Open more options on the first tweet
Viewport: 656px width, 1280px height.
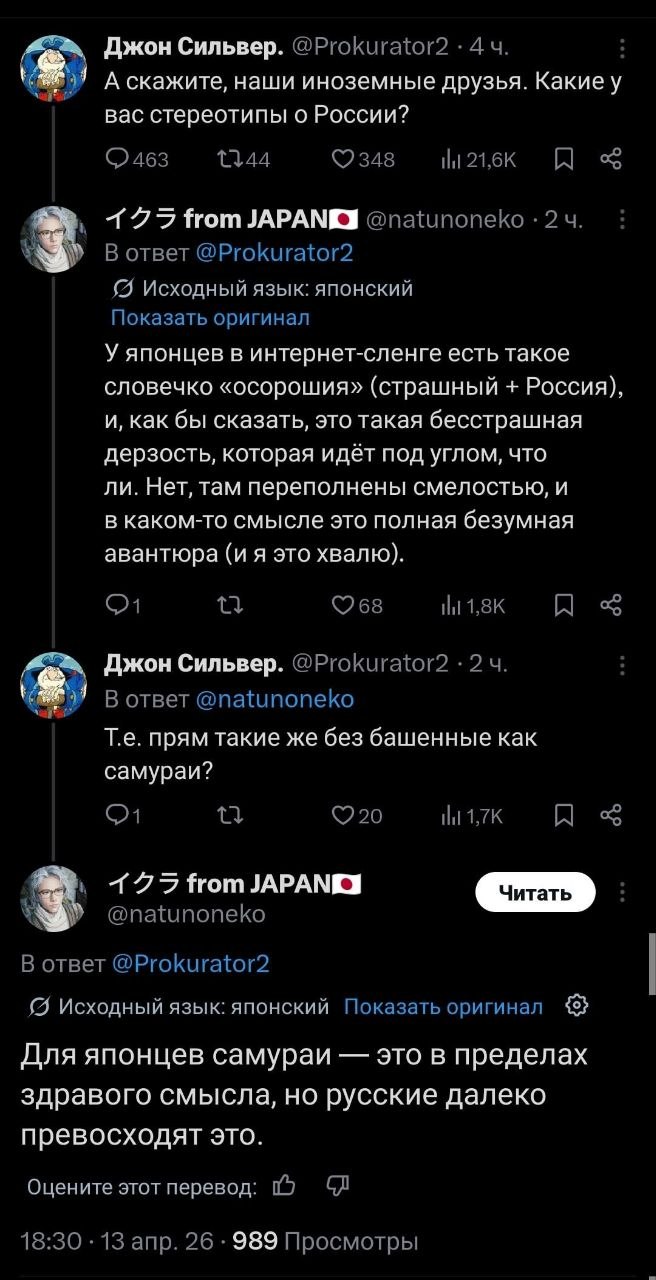622,49
